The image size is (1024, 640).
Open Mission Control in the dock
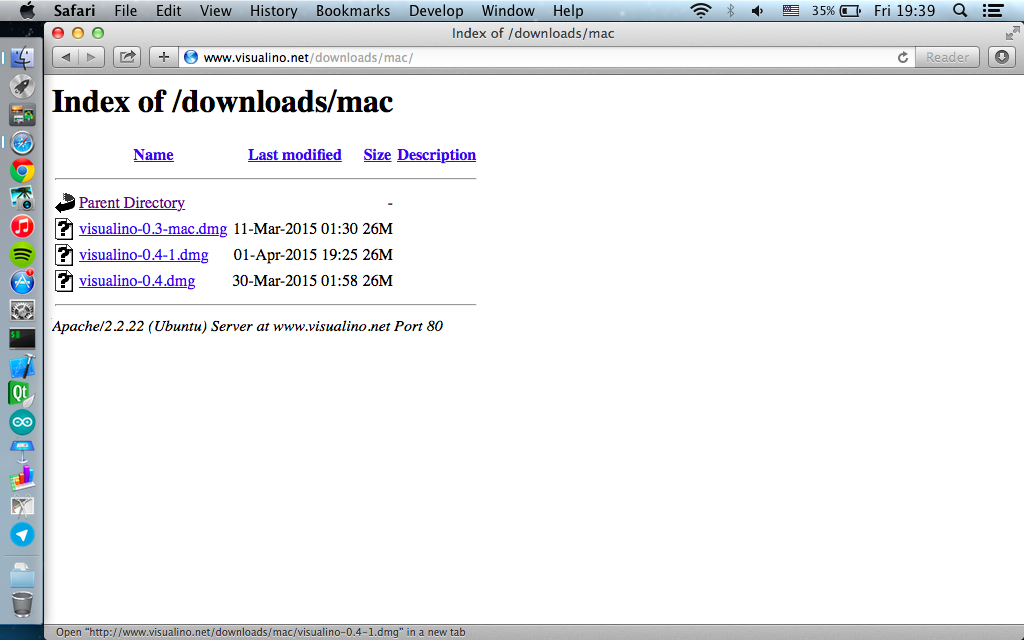pos(22,114)
